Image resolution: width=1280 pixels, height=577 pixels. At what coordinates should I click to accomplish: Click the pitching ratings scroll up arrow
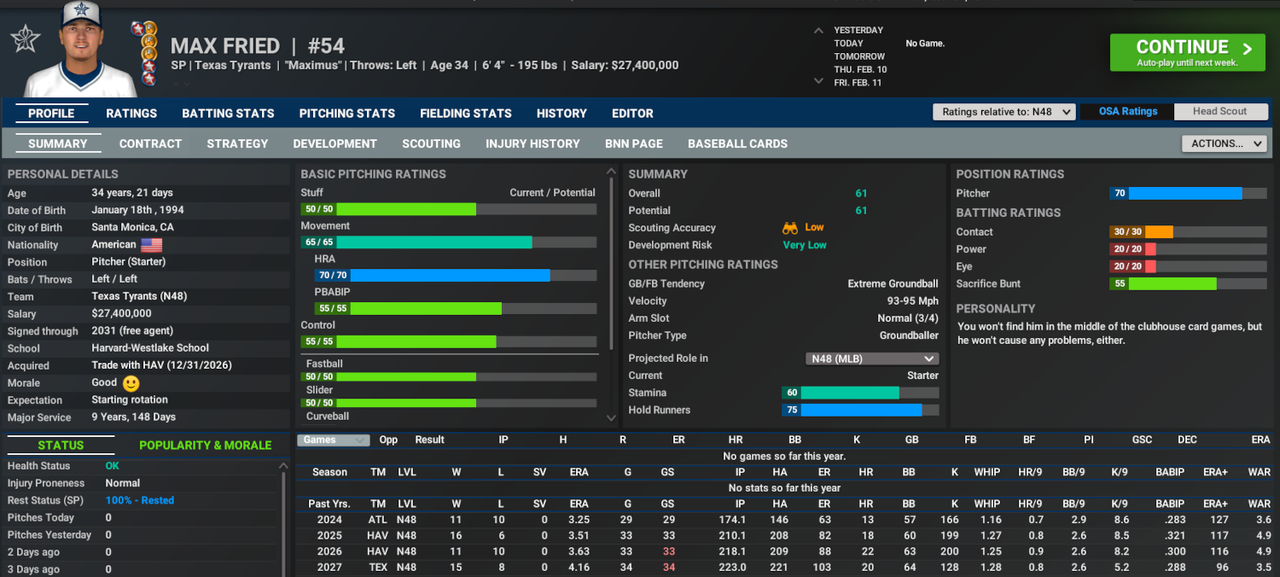(612, 174)
